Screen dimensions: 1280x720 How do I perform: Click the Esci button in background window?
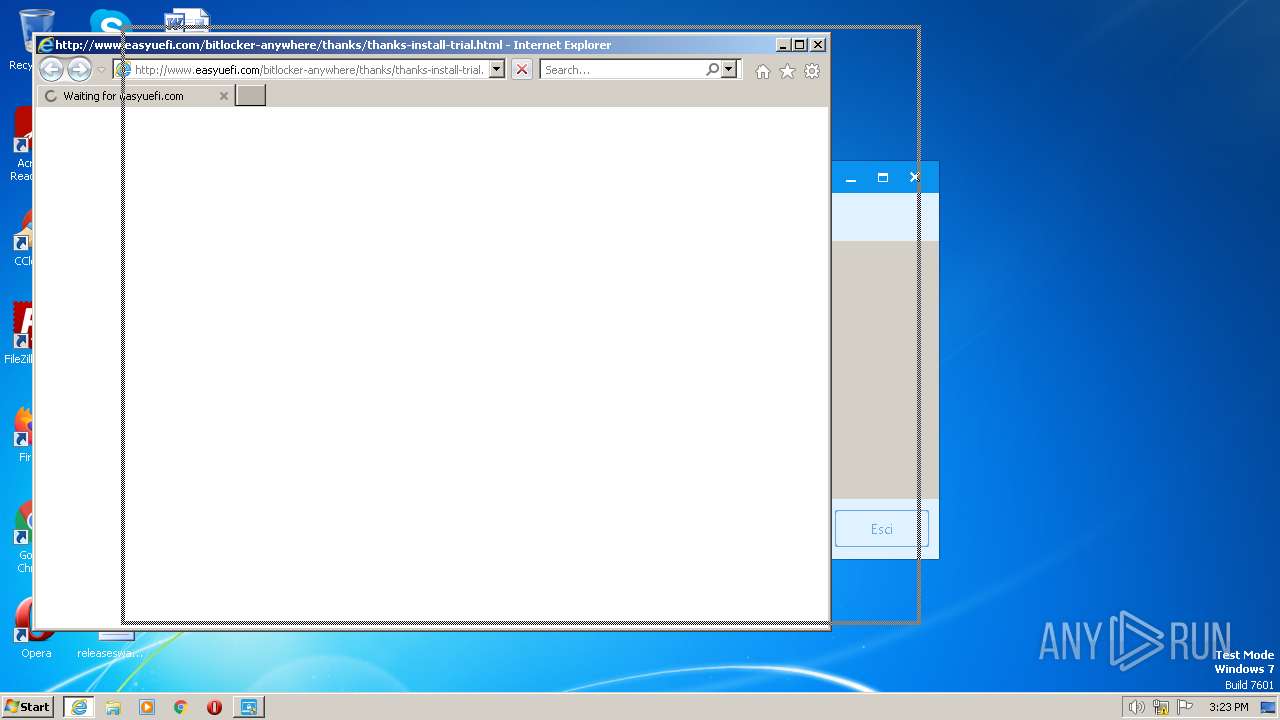coord(882,529)
